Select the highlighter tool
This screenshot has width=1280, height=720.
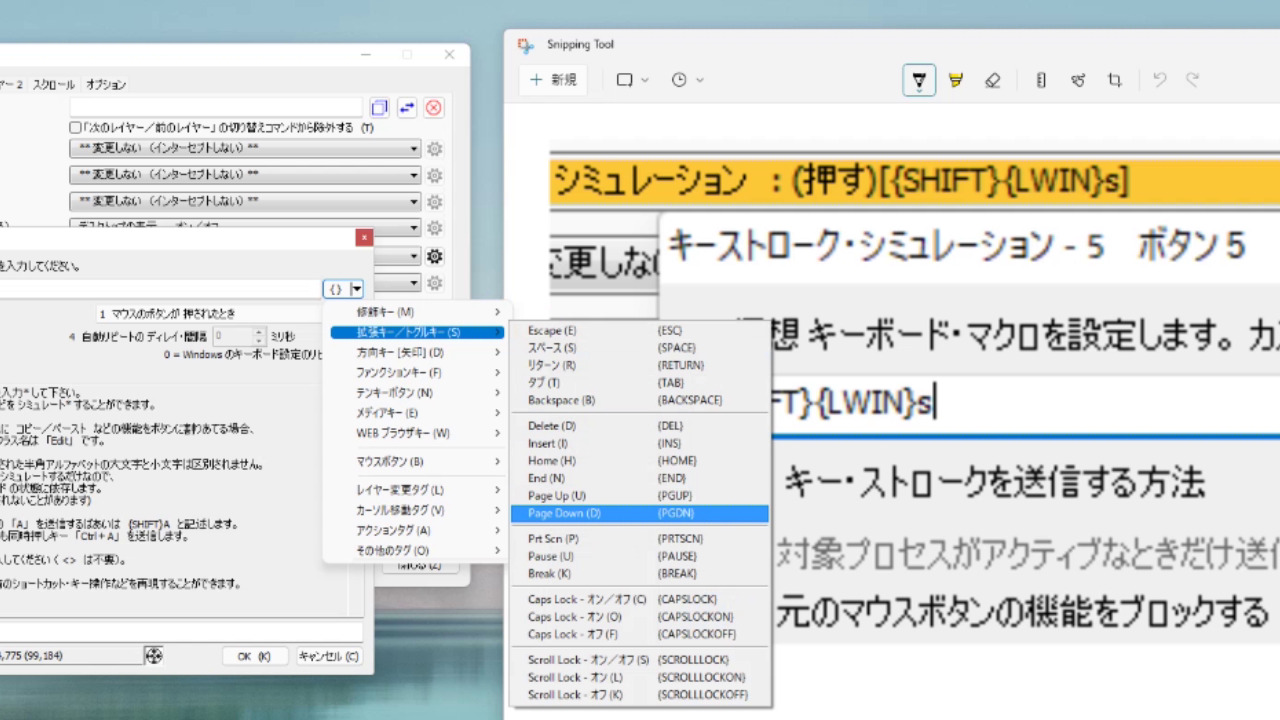pos(956,80)
